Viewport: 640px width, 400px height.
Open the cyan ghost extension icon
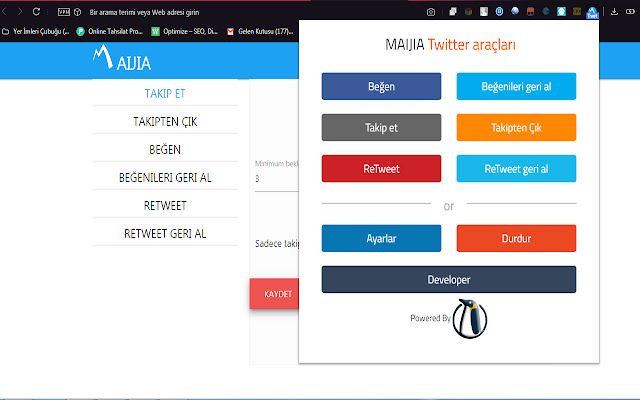(x=561, y=12)
